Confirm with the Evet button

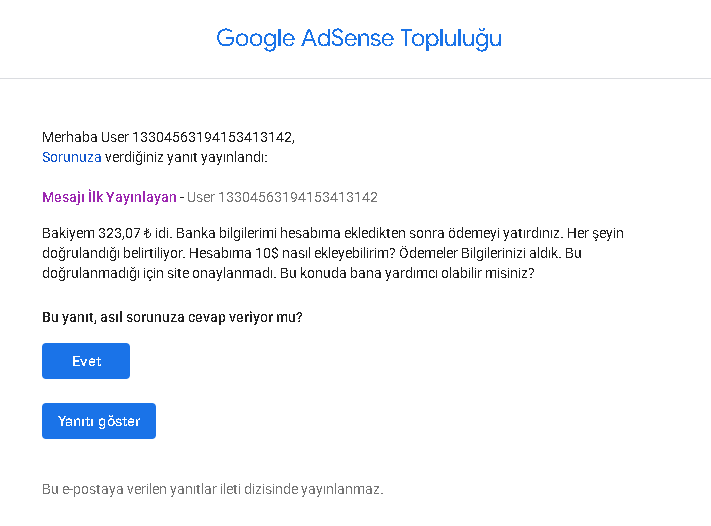86,361
